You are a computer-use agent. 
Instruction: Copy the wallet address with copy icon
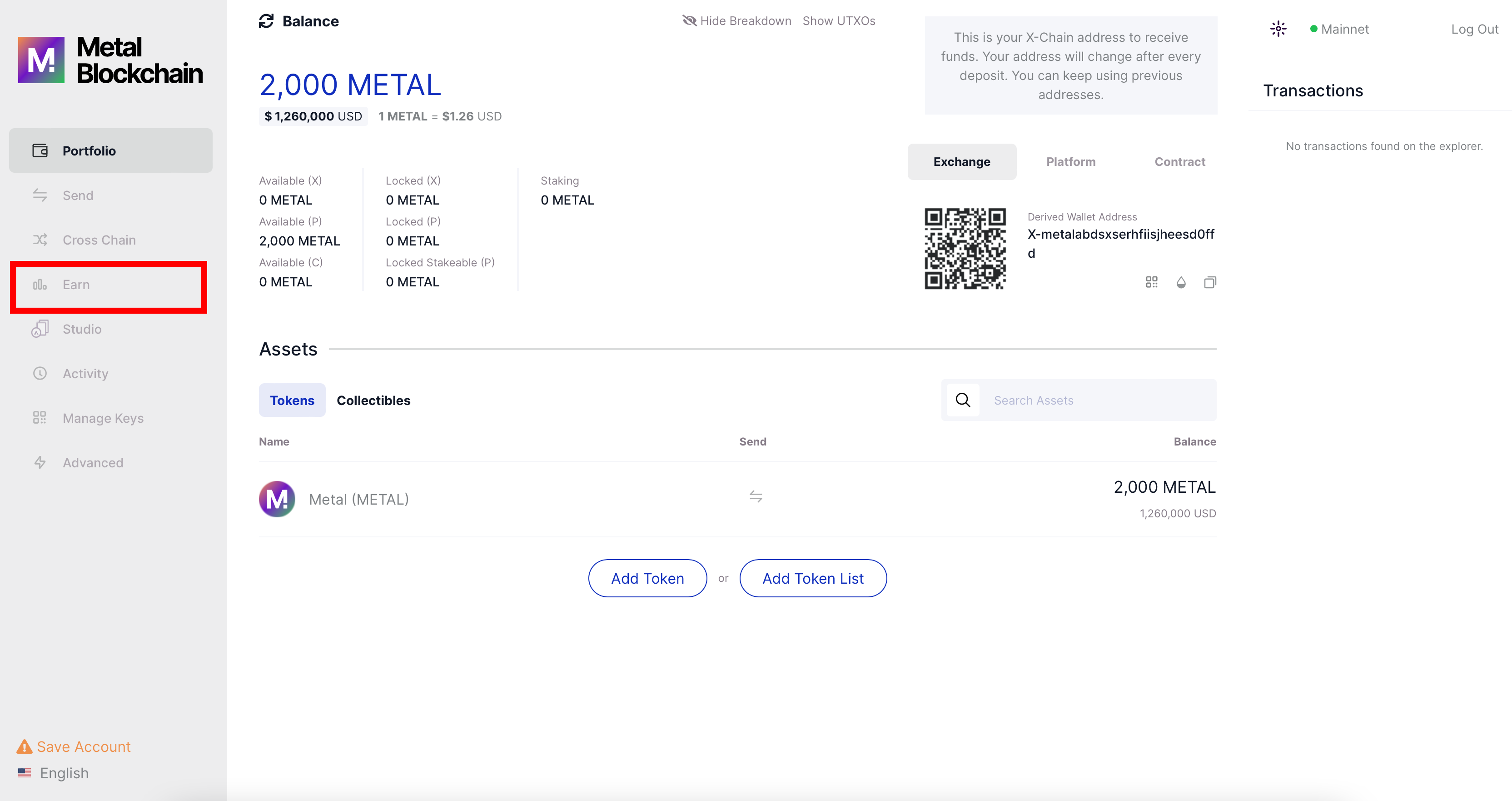1210,282
